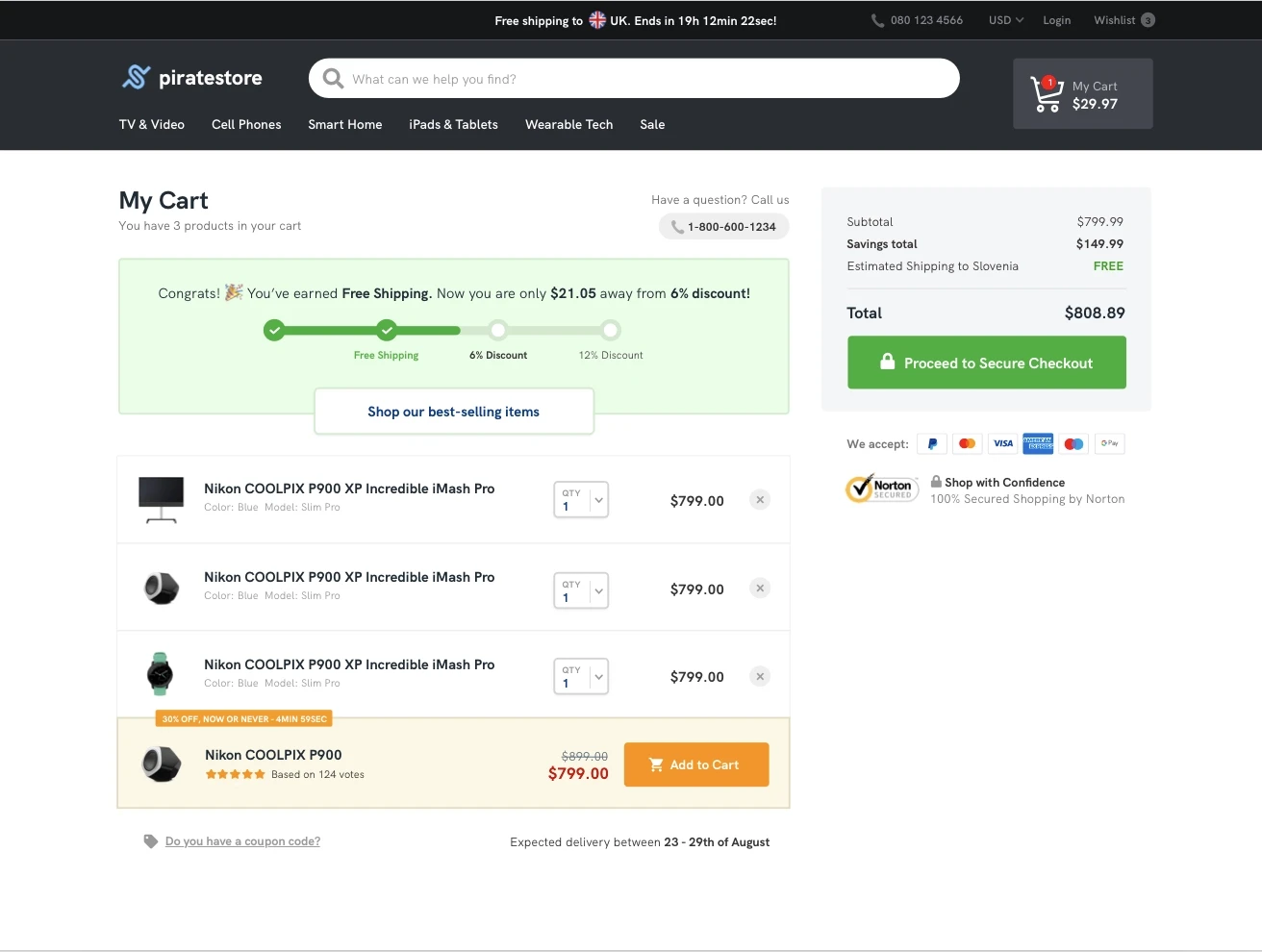Click the piratestore logo
Screen dimensions: 1262x952
click(191, 78)
